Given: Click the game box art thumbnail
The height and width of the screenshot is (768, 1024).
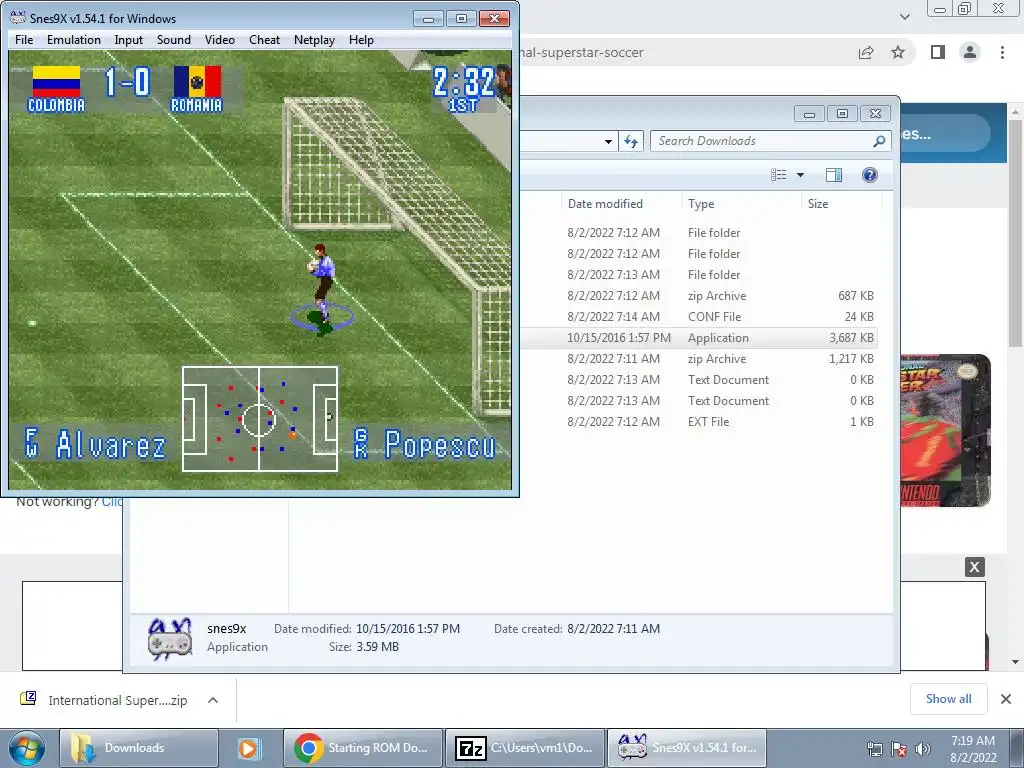Looking at the screenshot, I should (x=945, y=431).
